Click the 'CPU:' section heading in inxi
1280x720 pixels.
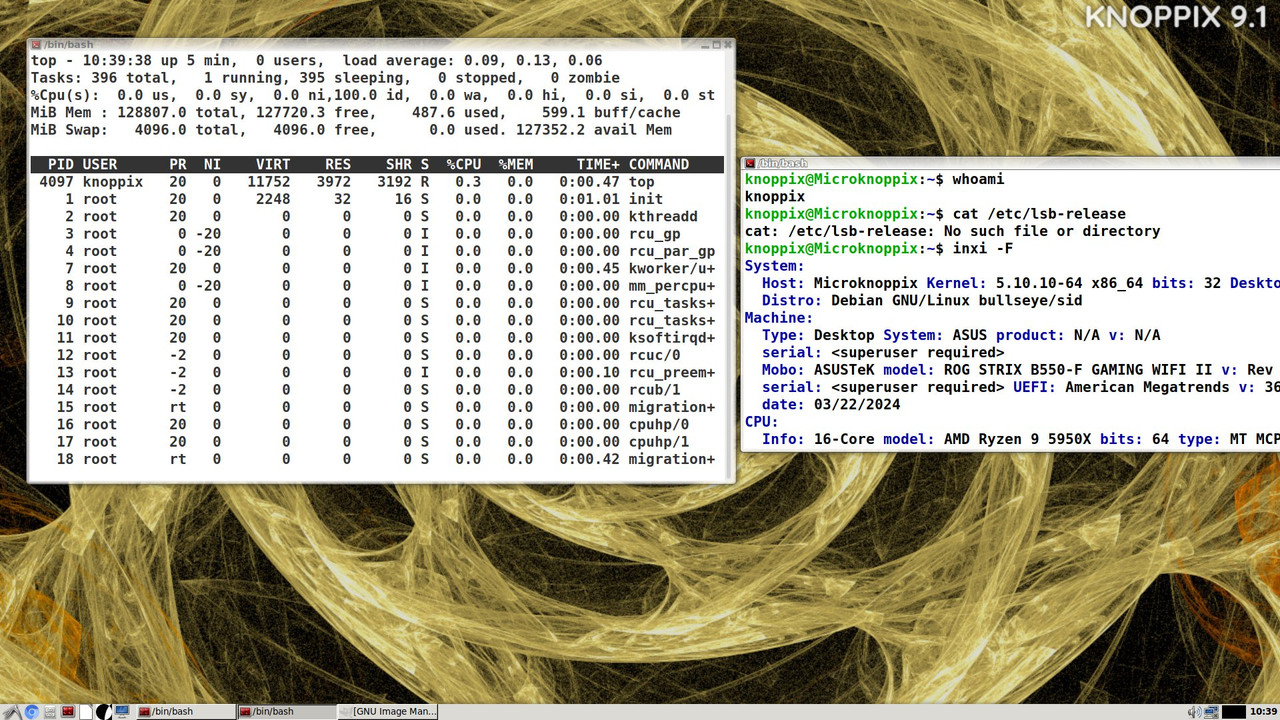762,422
